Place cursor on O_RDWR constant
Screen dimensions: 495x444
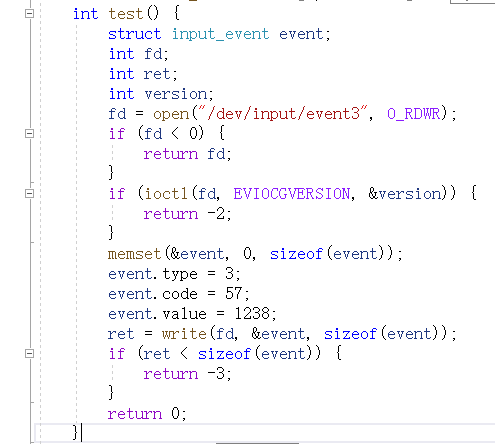pyautogui.click(x=413, y=114)
